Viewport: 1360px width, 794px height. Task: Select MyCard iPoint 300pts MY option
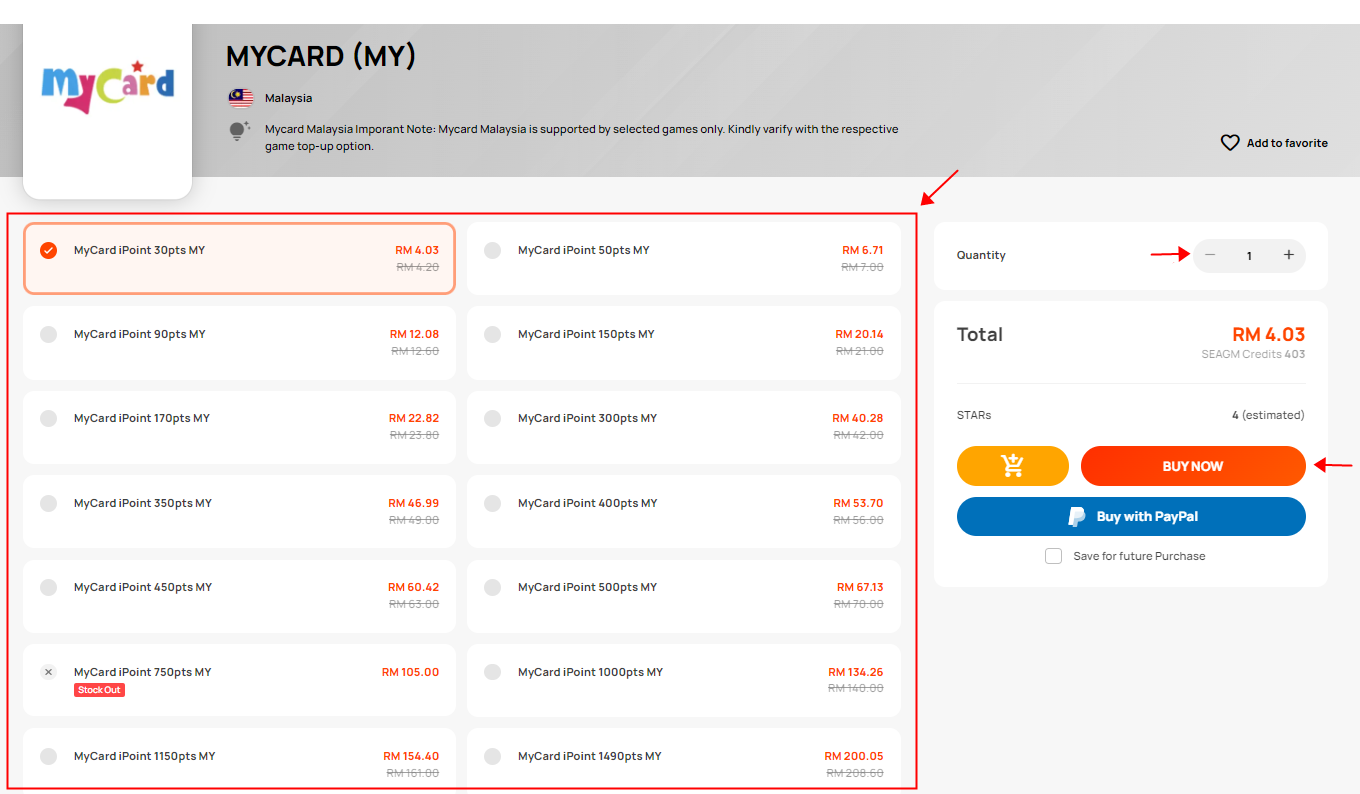tap(683, 427)
